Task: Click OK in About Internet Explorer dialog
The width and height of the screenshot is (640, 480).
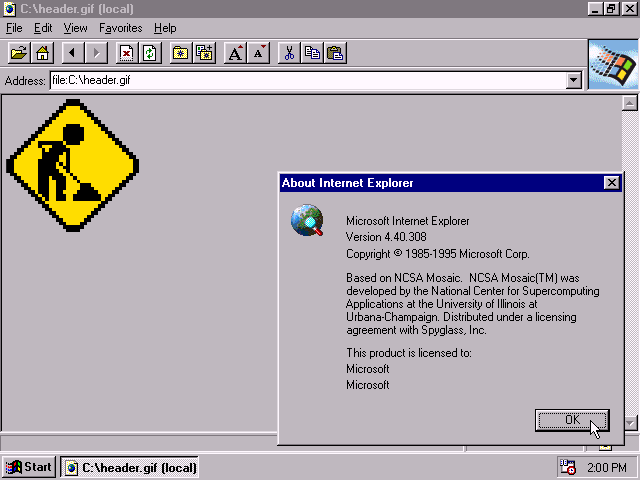Action: (x=572, y=420)
